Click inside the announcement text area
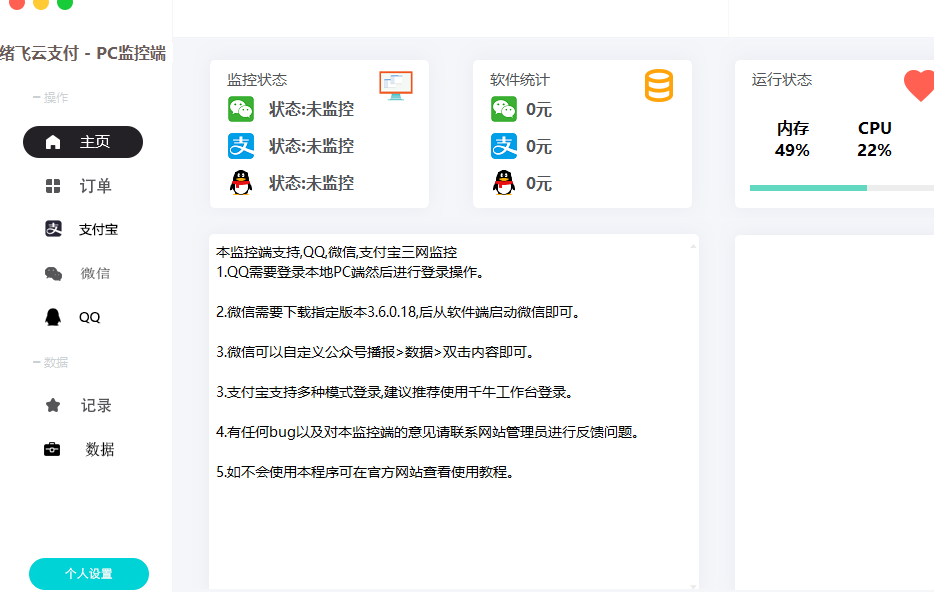 [x=450, y=520]
